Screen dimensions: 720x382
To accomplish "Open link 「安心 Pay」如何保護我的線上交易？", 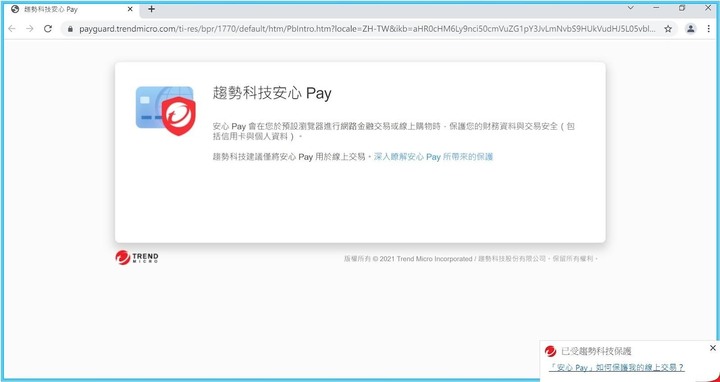I will click(617, 367).
